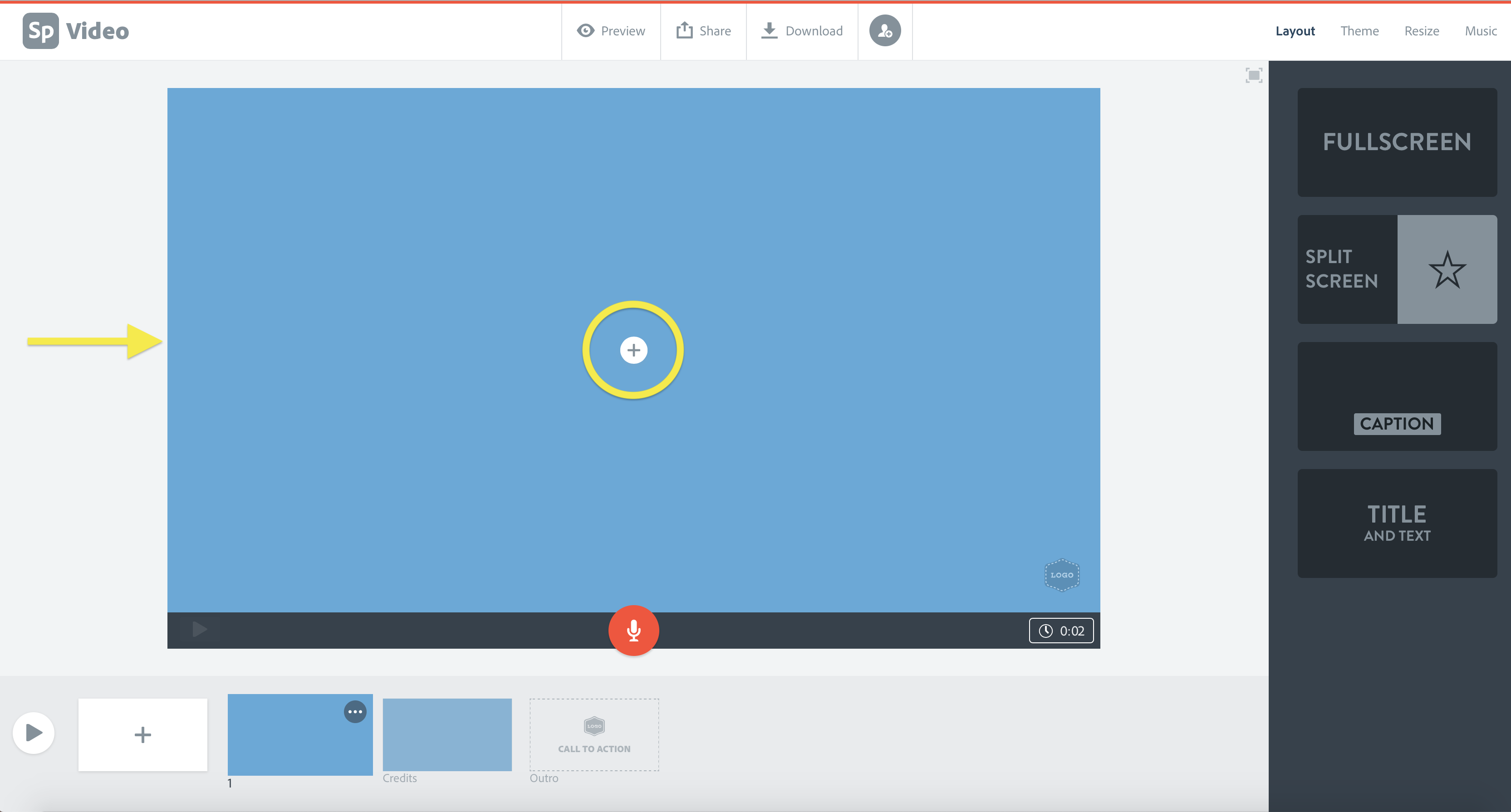Switch to the Layout tab
Image resolution: width=1511 pixels, height=812 pixels.
[1295, 31]
